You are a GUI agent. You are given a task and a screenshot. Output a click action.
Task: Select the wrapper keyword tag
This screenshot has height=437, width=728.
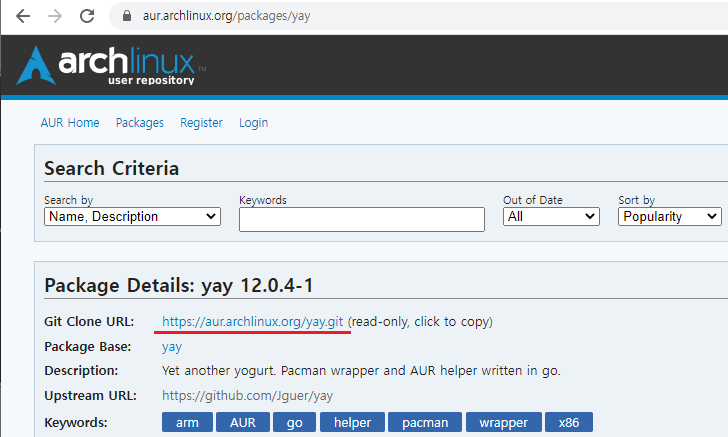coord(504,422)
